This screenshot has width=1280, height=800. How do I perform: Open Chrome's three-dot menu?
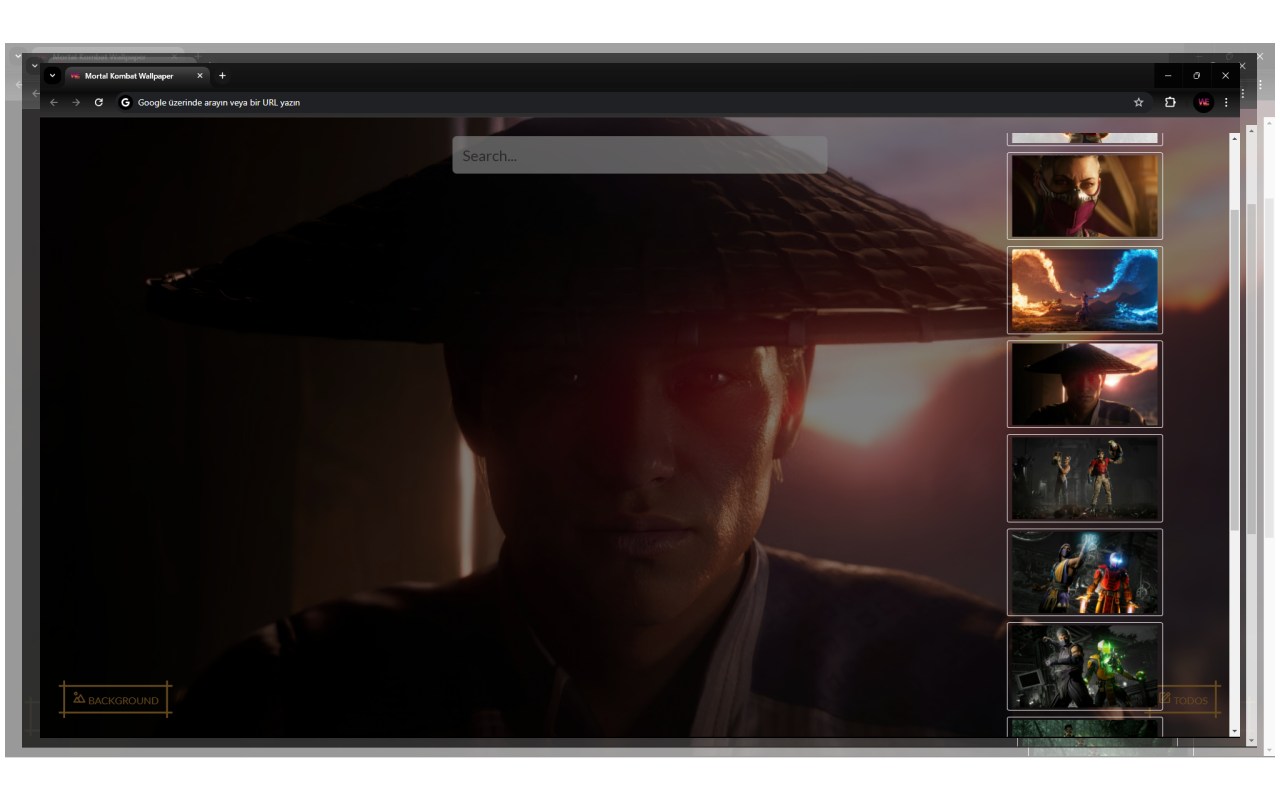[x=1226, y=102]
